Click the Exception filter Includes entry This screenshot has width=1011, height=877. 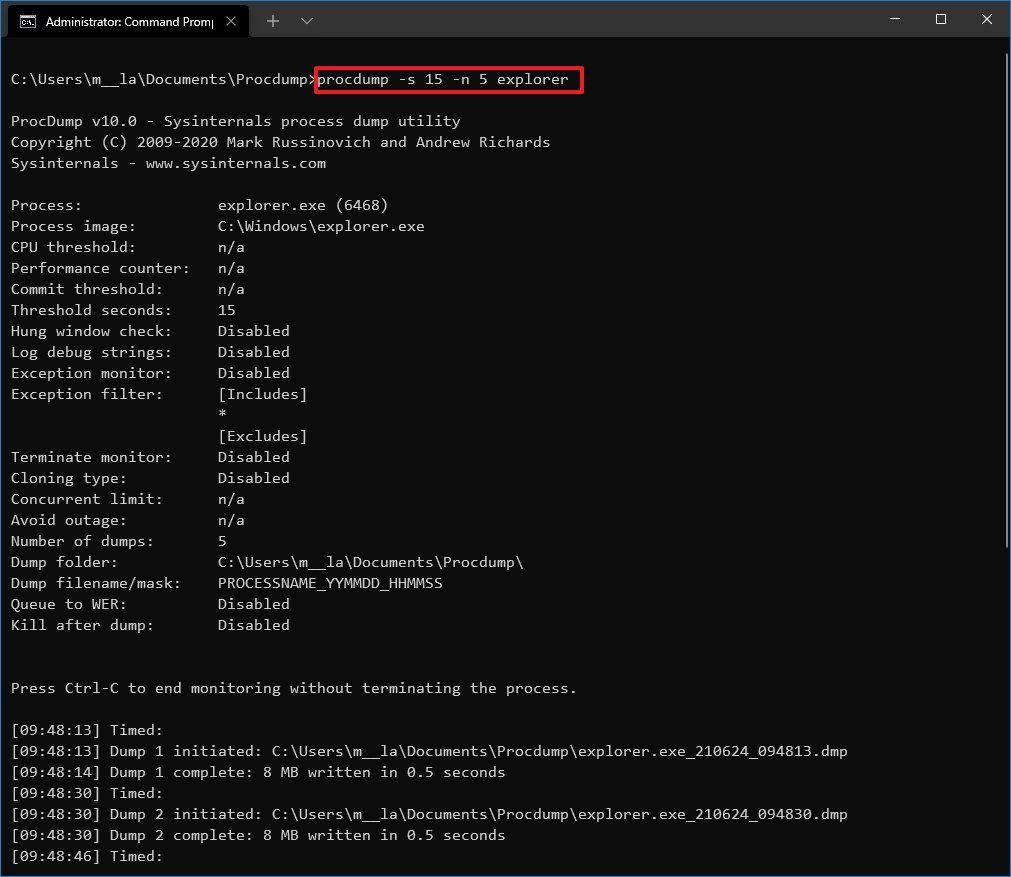262,394
